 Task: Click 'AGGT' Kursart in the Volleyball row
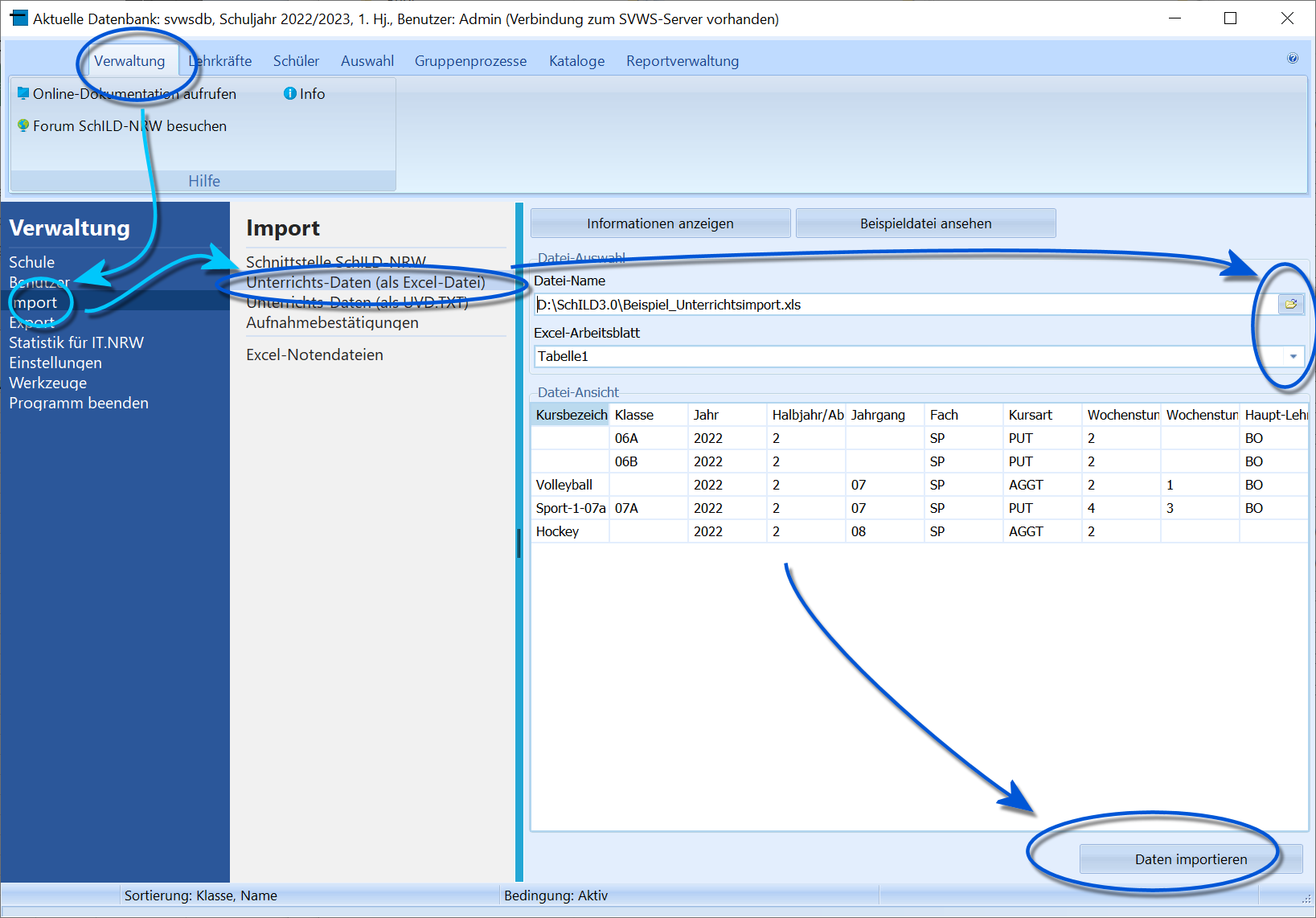coord(1043,485)
